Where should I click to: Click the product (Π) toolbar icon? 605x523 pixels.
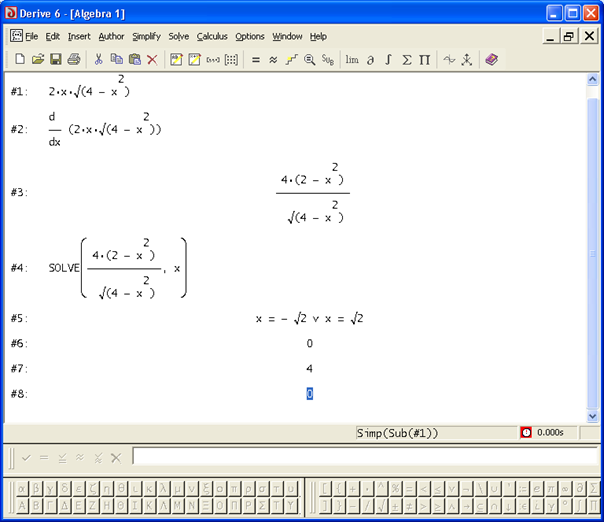pyautogui.click(x=424, y=60)
